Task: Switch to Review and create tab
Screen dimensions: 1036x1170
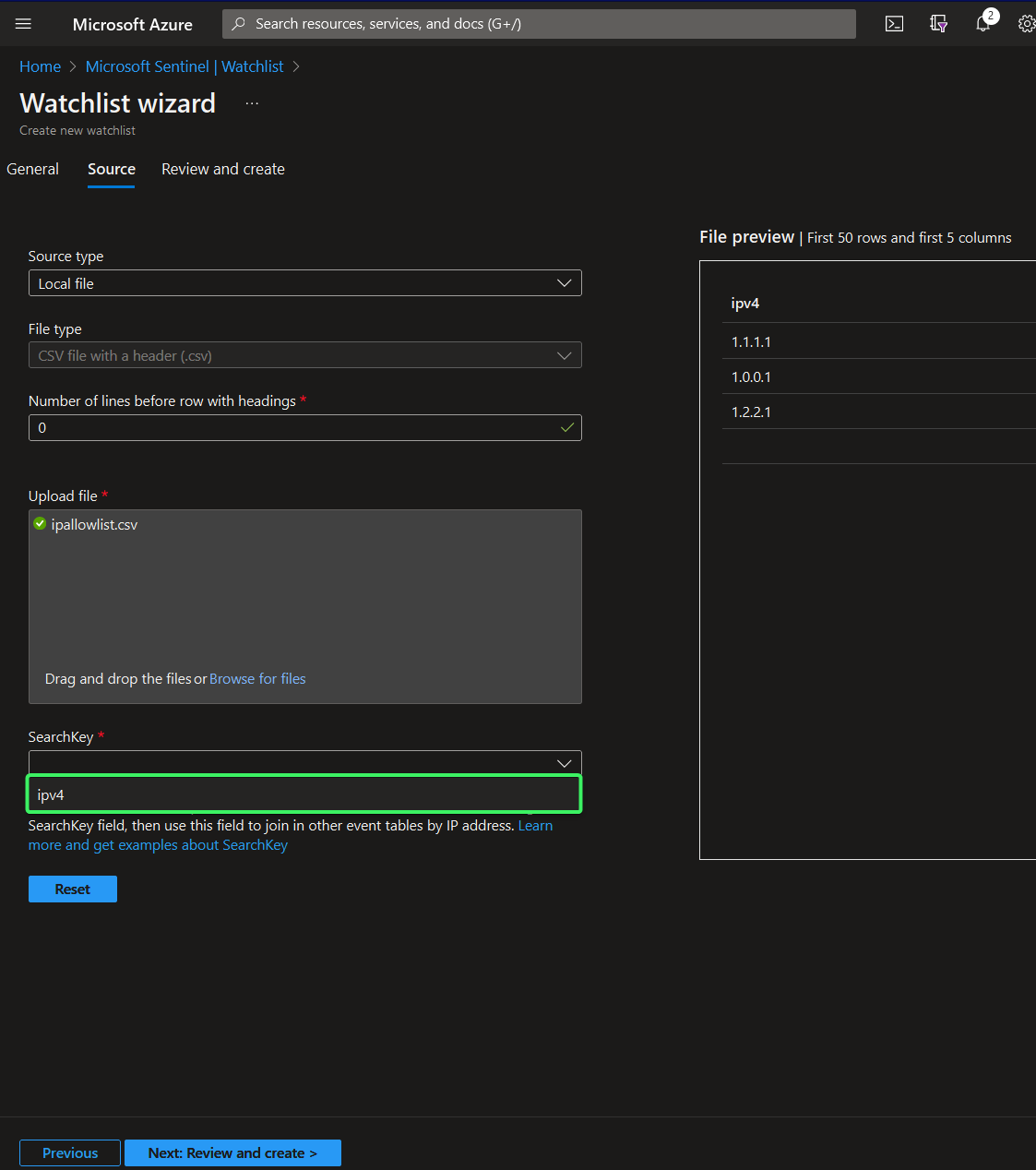Action: [x=223, y=169]
